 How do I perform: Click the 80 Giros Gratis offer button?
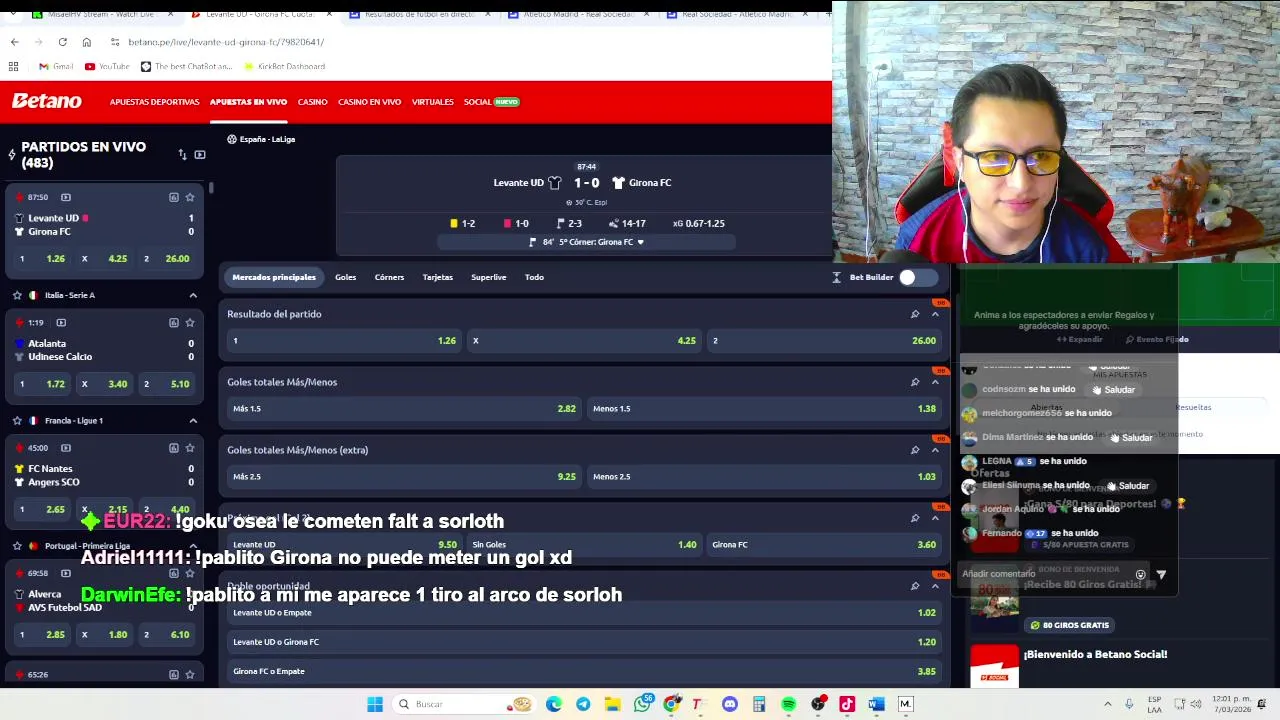point(1069,625)
